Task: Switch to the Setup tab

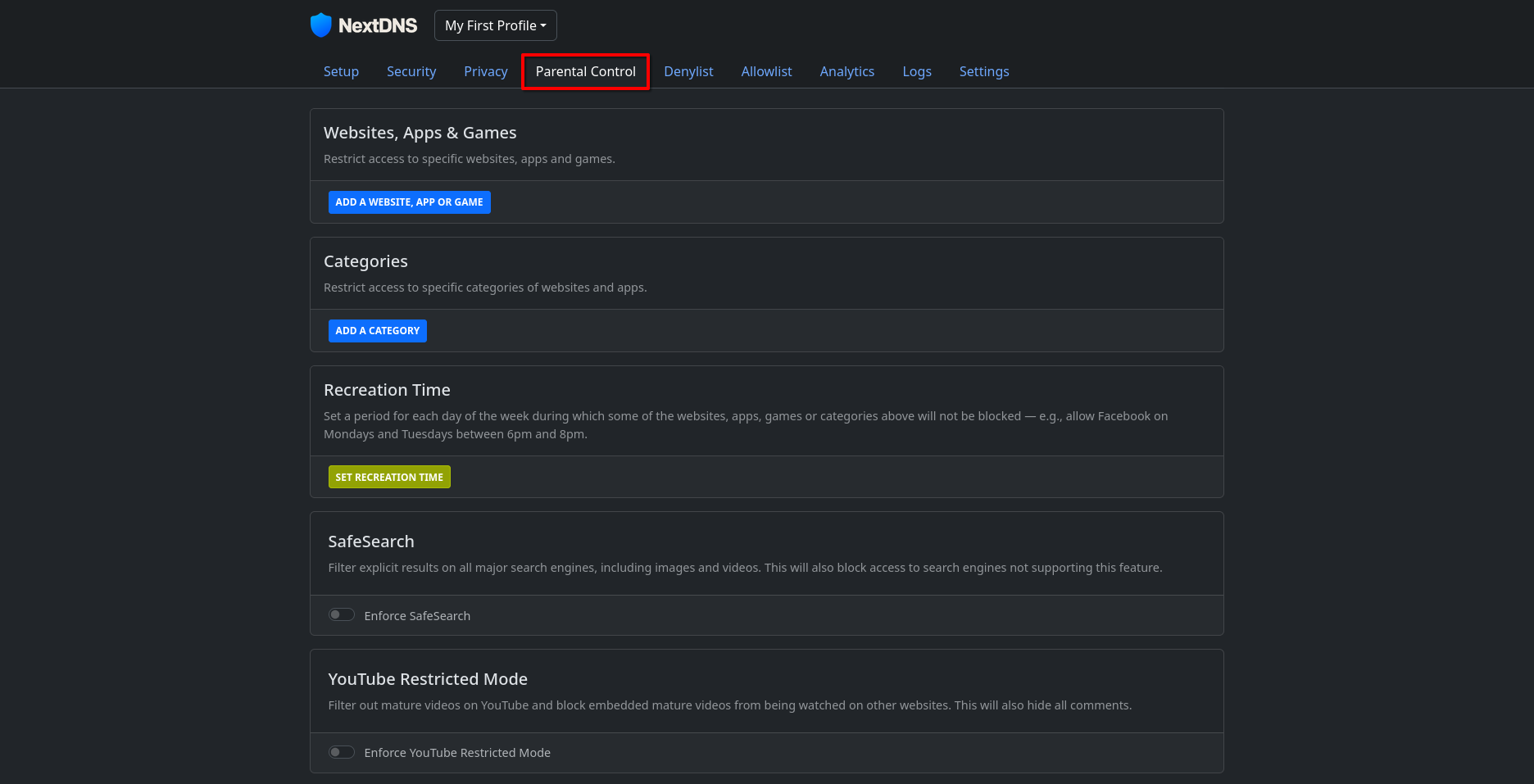Action: coord(341,71)
